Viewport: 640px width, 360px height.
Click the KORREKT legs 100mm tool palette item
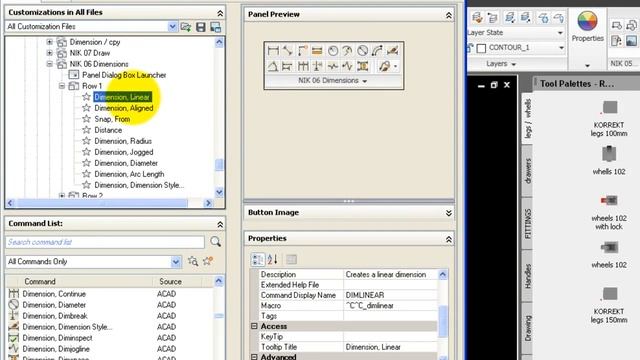click(609, 118)
